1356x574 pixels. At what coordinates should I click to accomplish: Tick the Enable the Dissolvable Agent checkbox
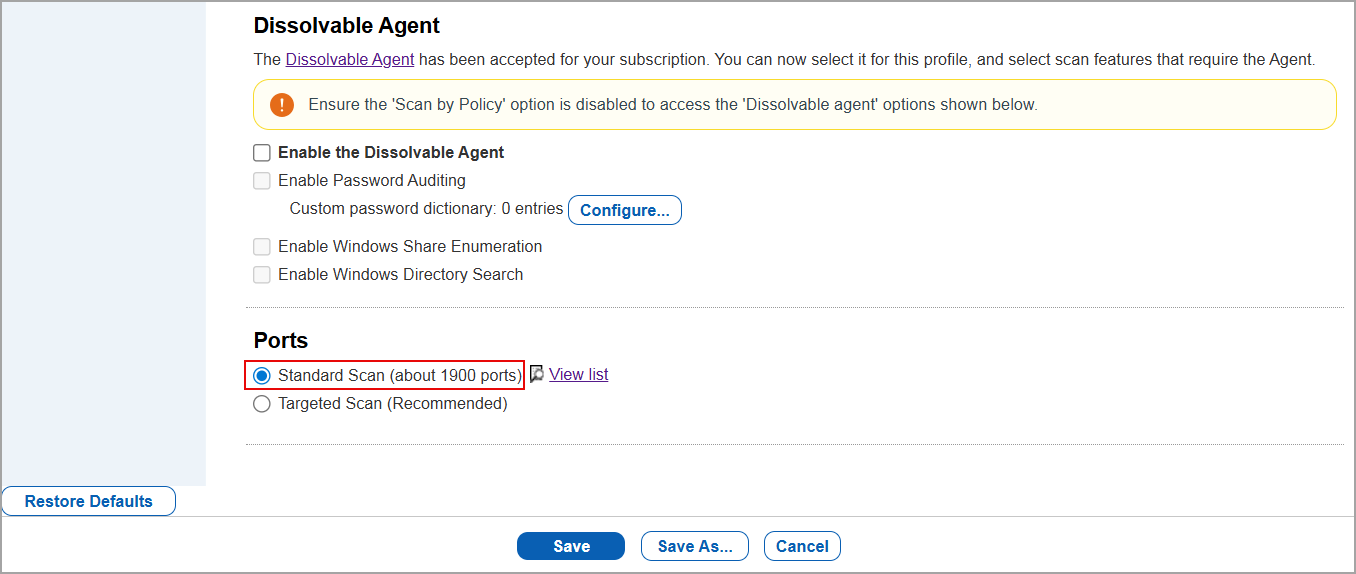click(x=262, y=153)
